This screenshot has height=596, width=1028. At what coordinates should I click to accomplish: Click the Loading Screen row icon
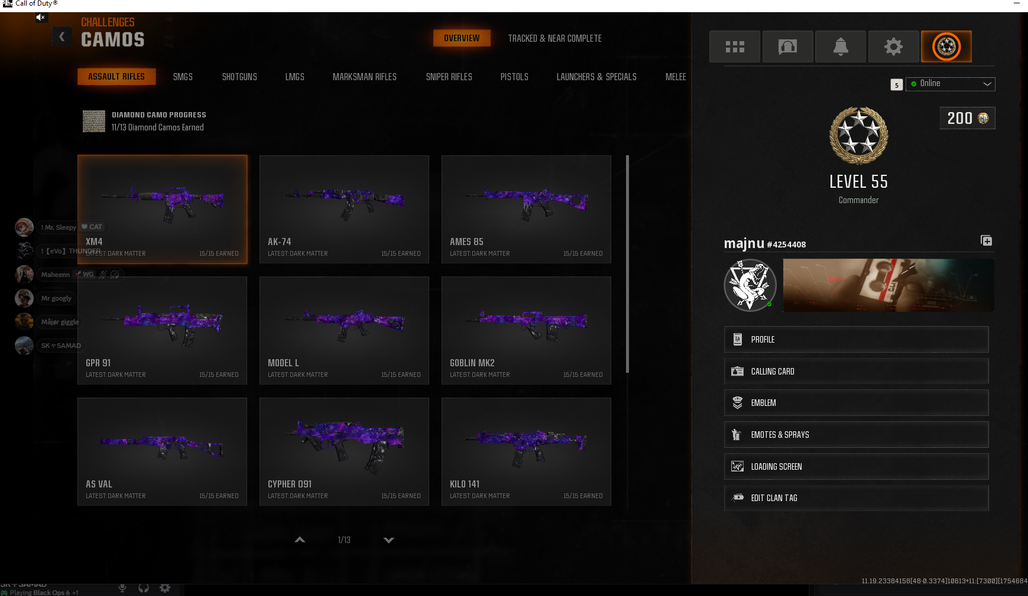pos(738,466)
